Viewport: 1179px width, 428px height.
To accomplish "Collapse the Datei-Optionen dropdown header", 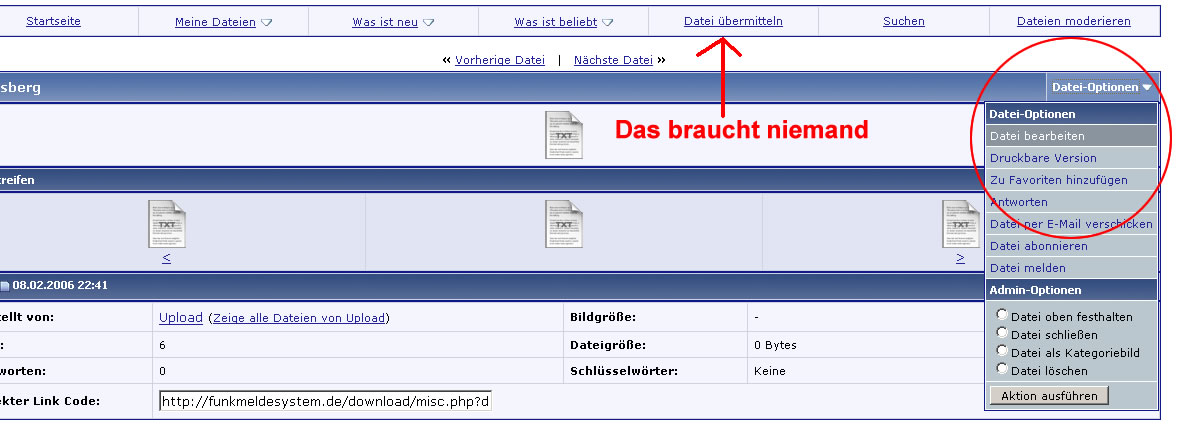I will pyautogui.click(x=1101, y=87).
